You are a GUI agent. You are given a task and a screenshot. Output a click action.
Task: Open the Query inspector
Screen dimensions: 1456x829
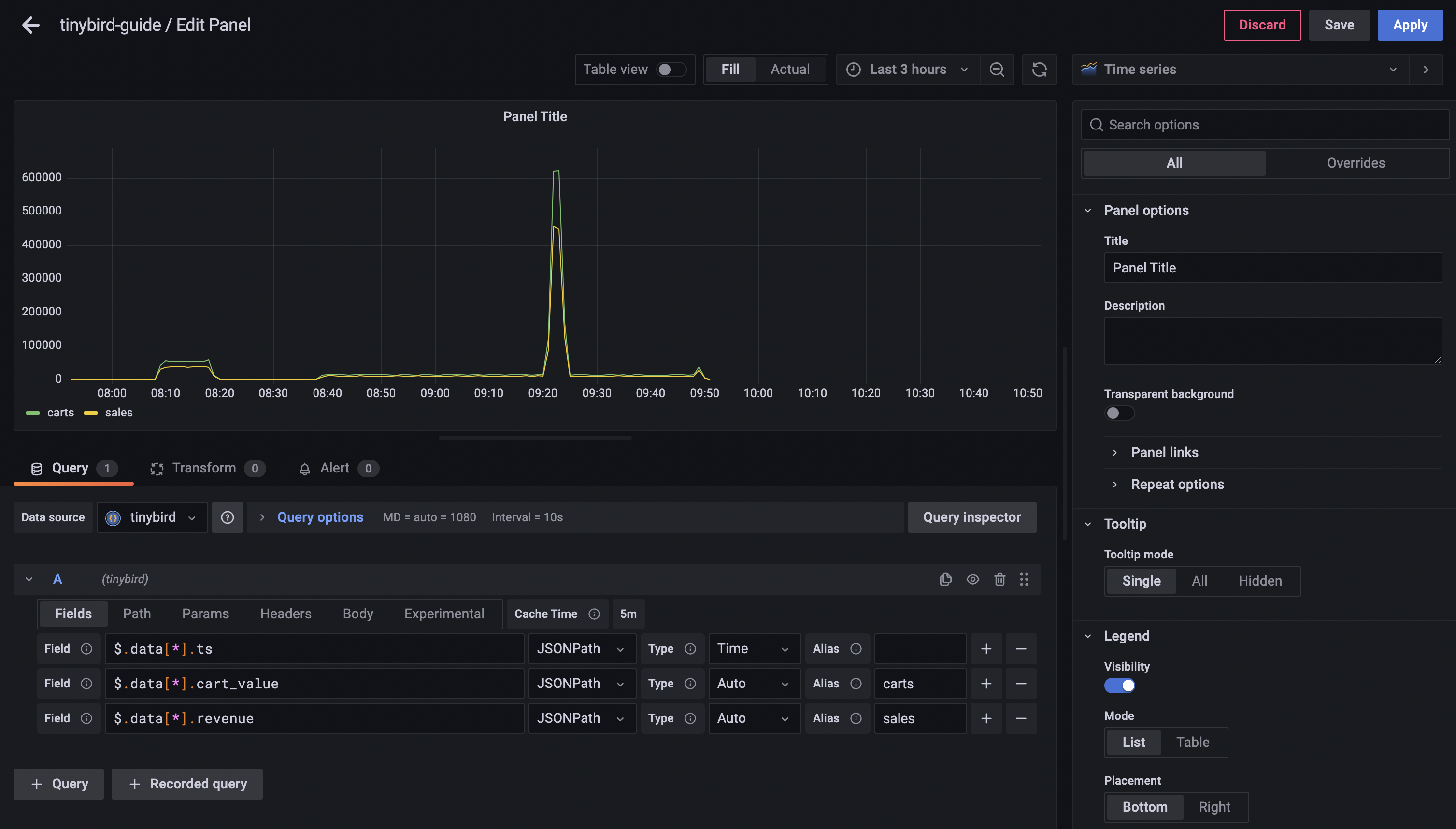point(971,517)
